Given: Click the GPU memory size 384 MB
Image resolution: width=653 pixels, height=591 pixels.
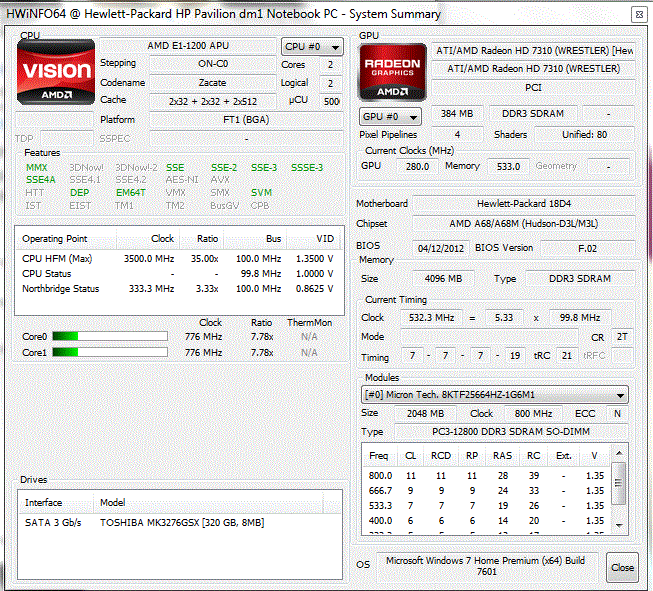Looking at the screenshot, I should click(457, 114).
